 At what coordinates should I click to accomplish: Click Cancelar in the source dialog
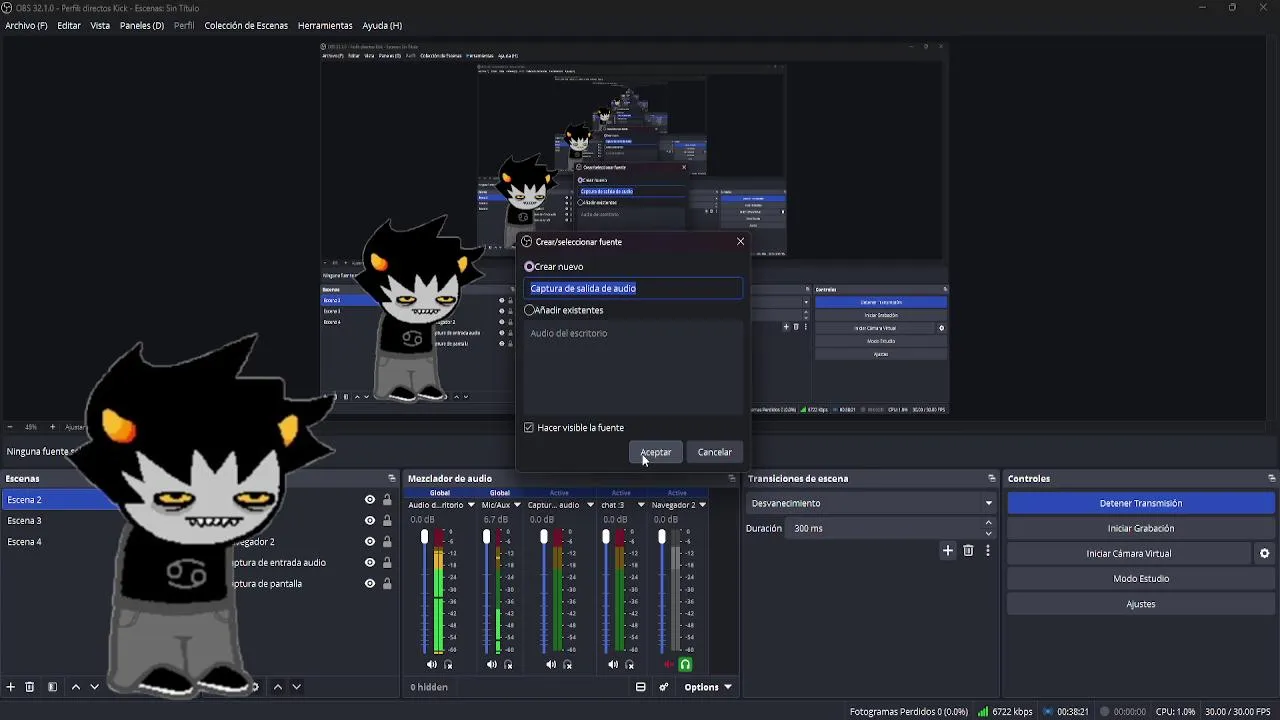[x=714, y=452]
